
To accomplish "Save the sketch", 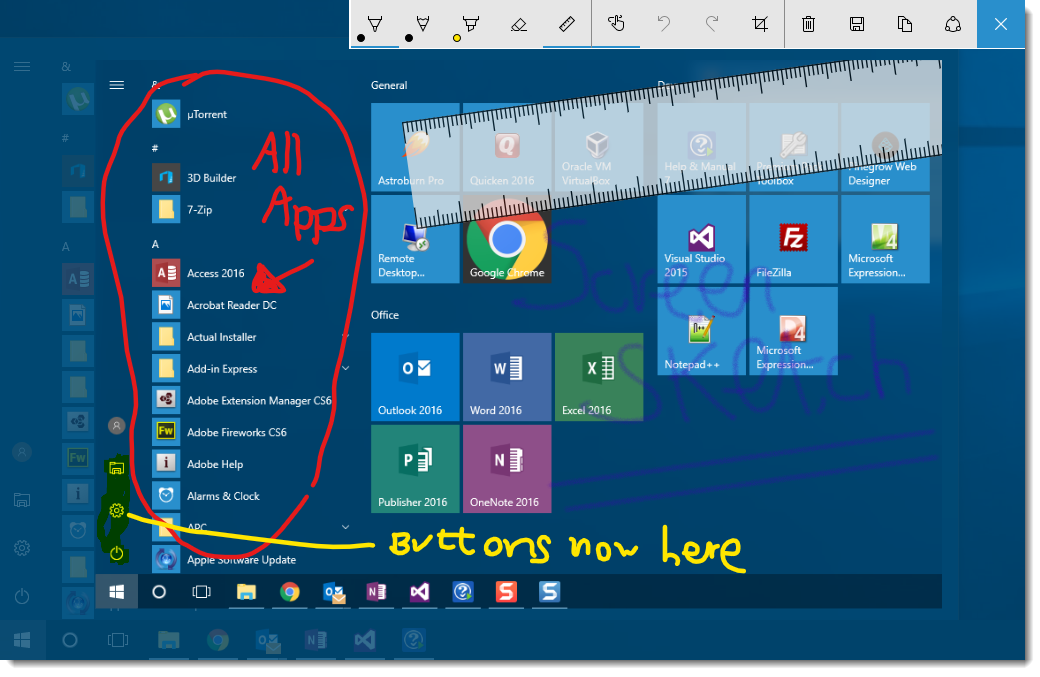I will coord(856,24).
